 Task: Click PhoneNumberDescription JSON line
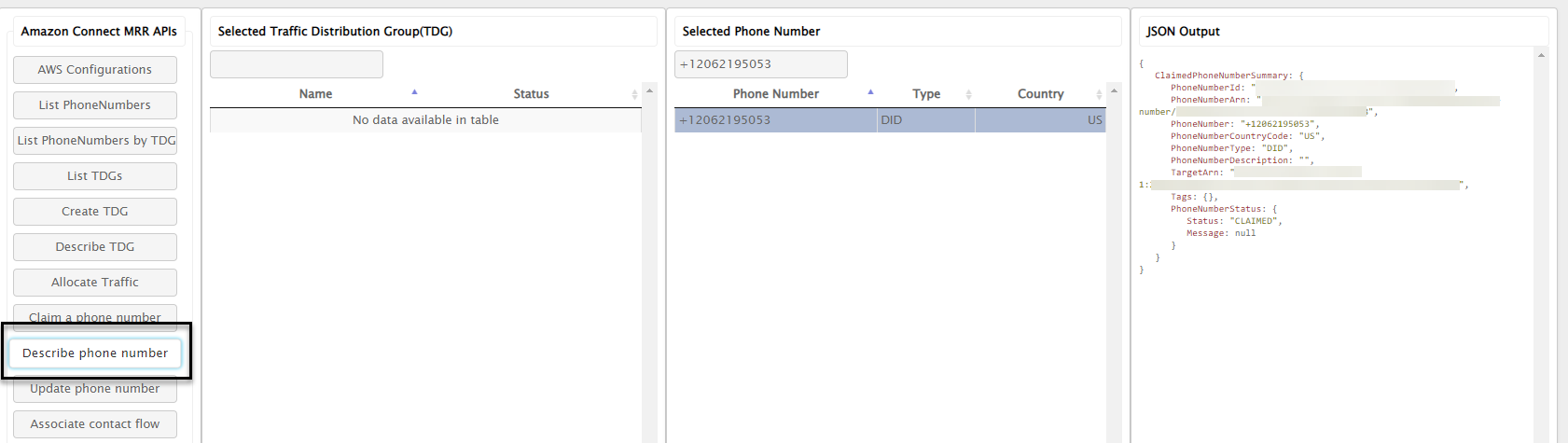tap(1242, 160)
